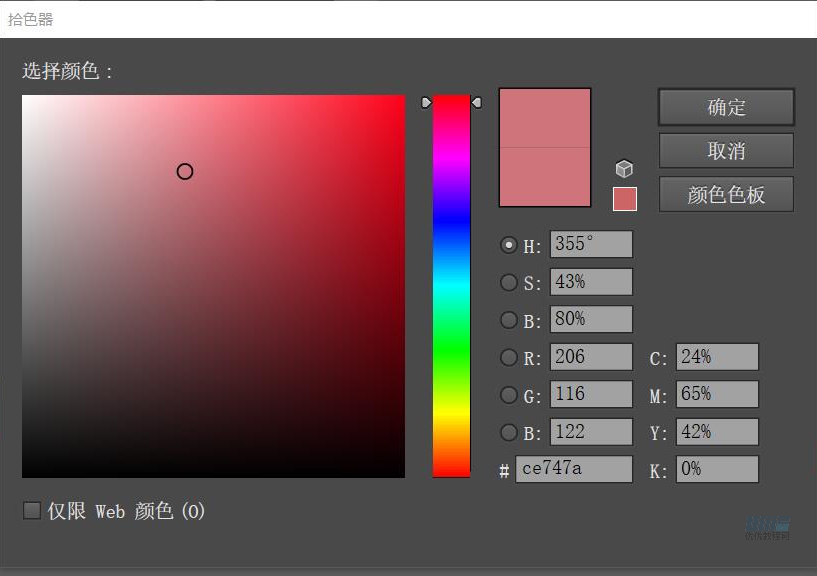Select the S saturation radio button
The height and width of the screenshot is (576, 817).
(509, 283)
